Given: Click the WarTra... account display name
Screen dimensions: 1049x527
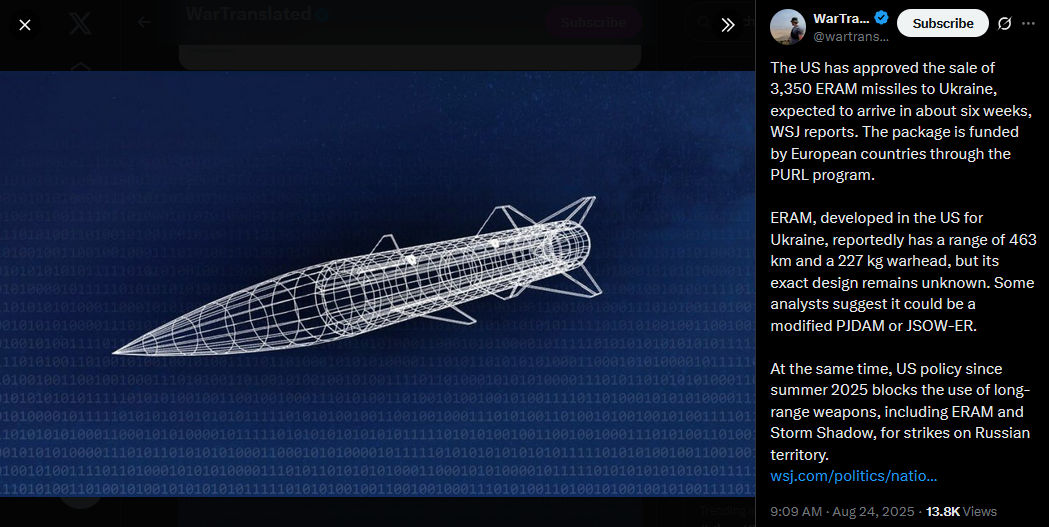Looking at the screenshot, I should click(841, 18).
